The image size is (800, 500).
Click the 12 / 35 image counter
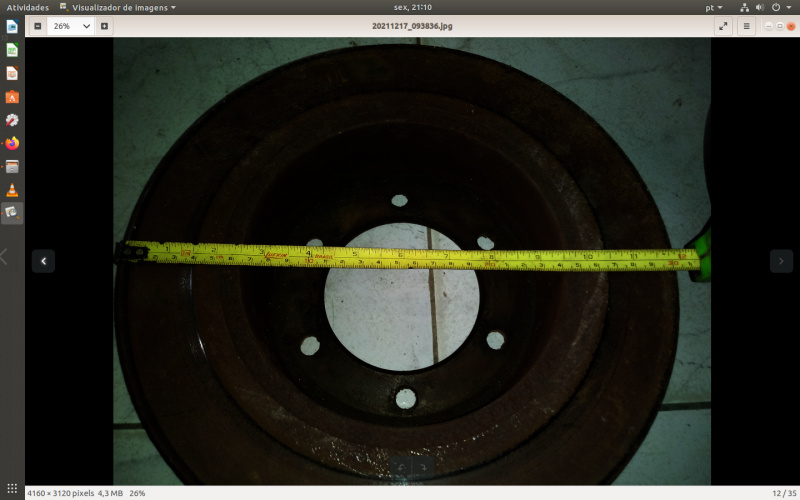tap(784, 493)
